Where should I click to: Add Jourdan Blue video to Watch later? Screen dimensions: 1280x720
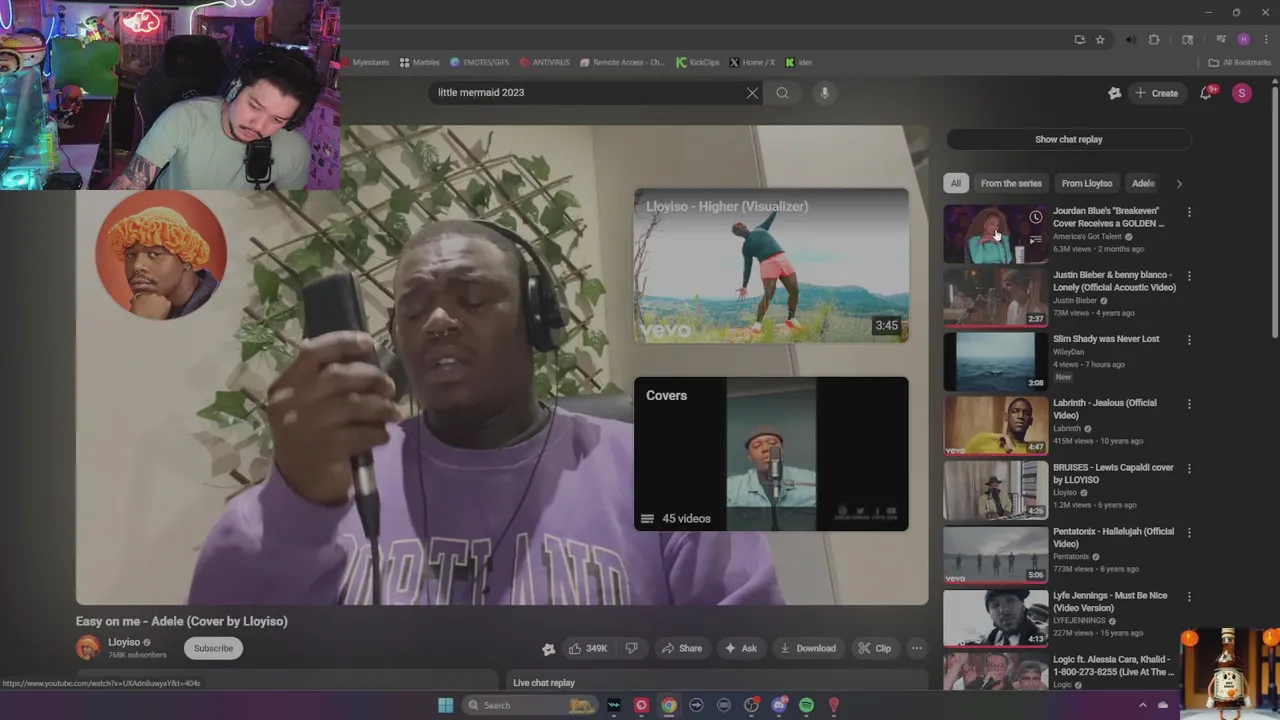coord(1035,217)
